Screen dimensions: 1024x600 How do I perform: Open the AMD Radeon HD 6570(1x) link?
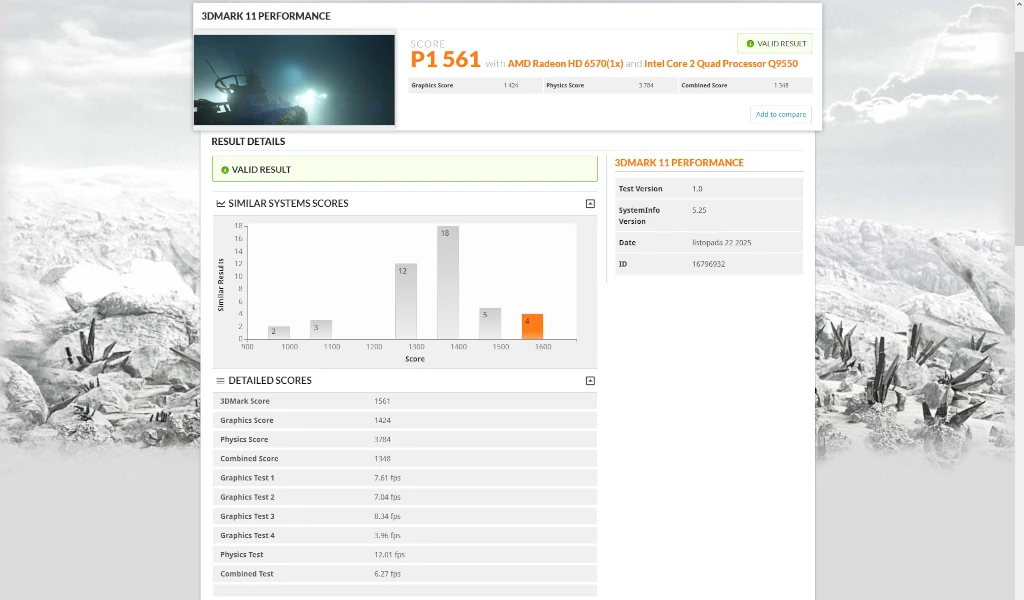coord(565,64)
